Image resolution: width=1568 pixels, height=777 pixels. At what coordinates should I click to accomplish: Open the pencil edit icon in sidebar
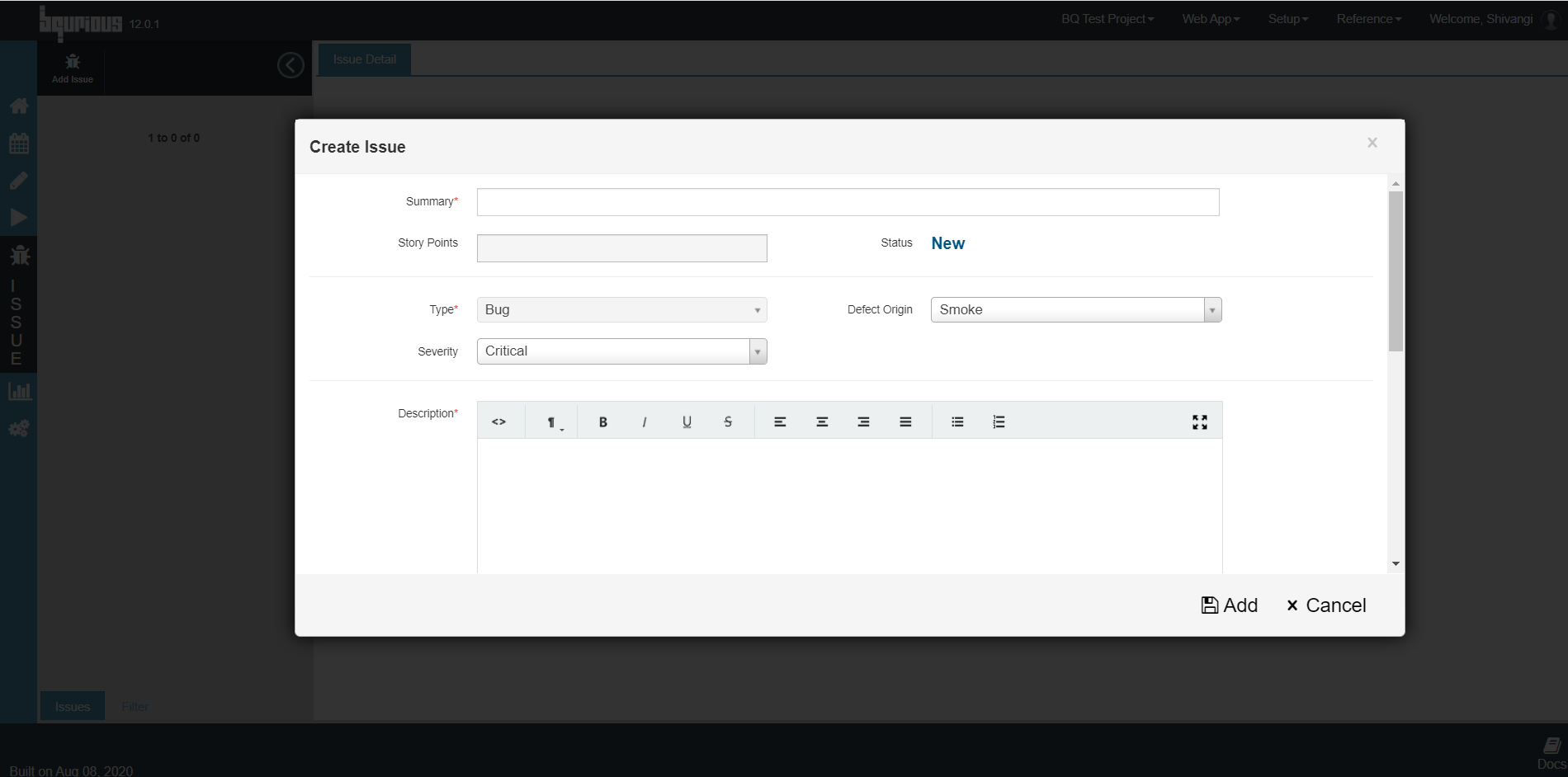click(19, 181)
